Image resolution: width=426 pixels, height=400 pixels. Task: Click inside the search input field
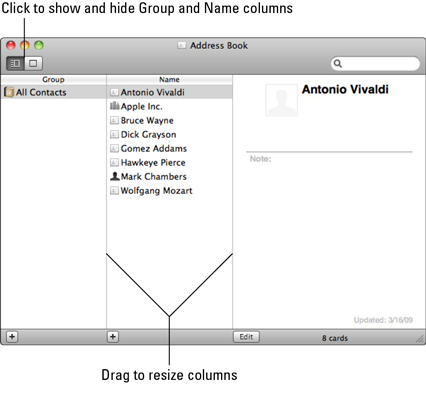pyautogui.click(x=380, y=63)
